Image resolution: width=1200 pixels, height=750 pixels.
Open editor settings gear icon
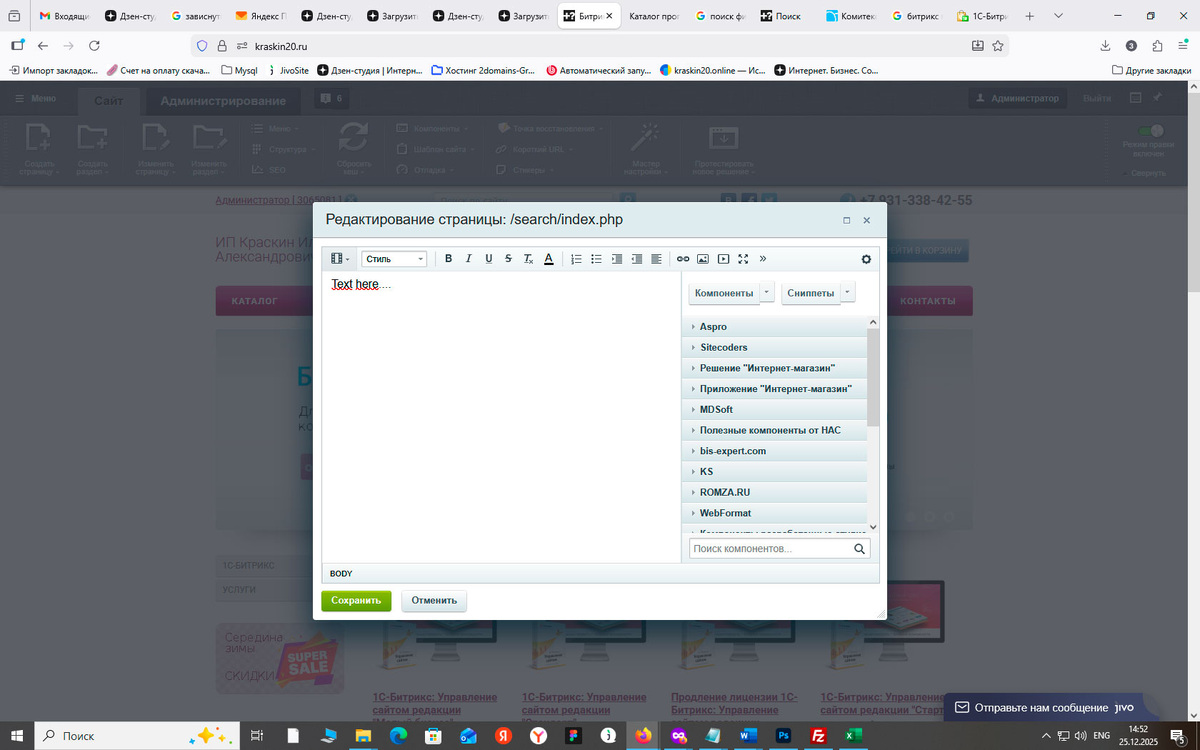866,259
